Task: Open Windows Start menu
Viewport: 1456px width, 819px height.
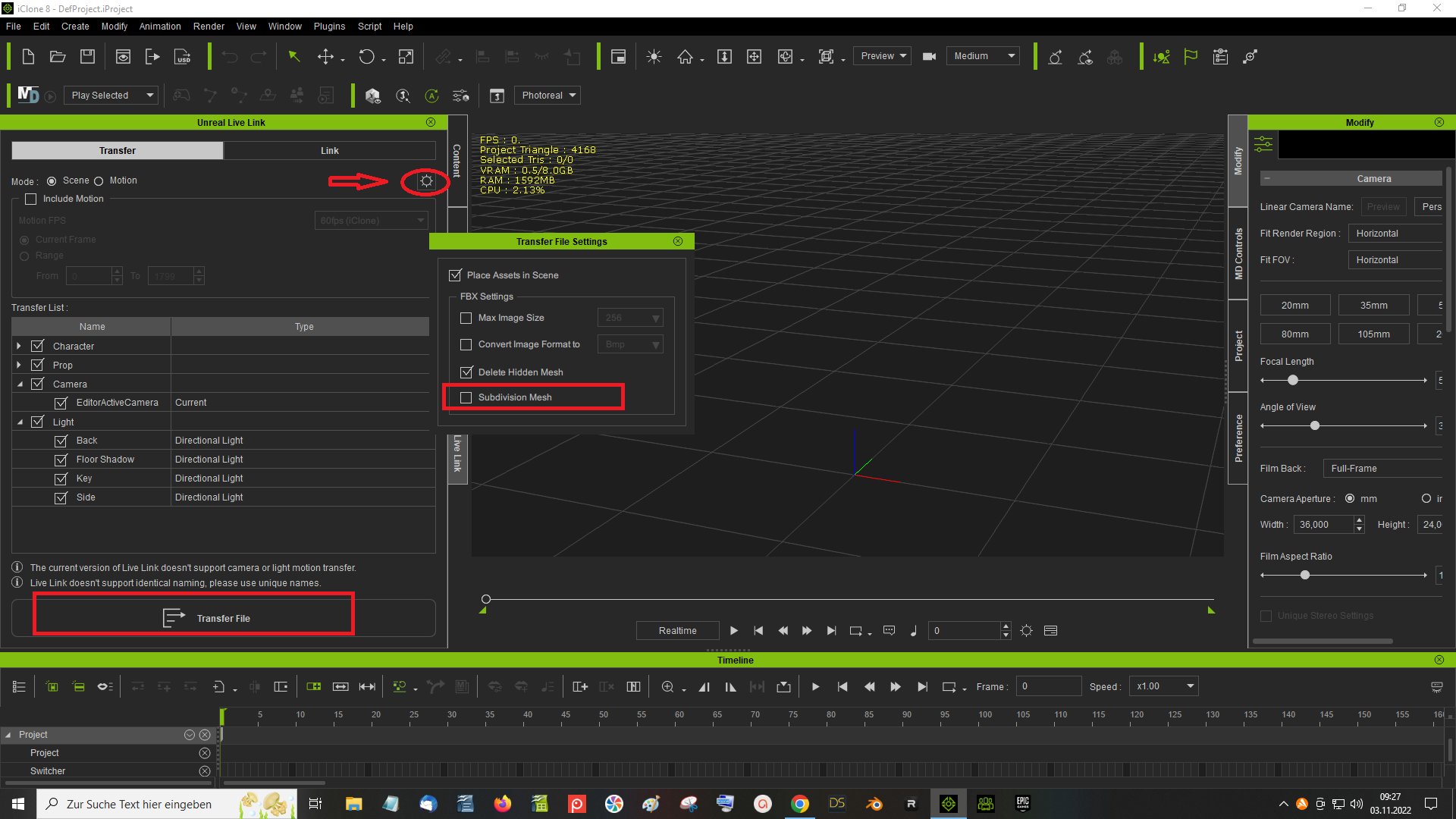Action: [x=18, y=804]
